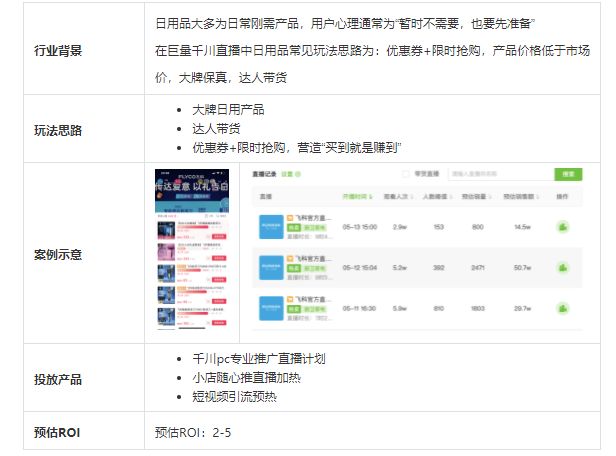Click the 05-13 15:00 start time cell
This screenshot has width=616, height=456.
point(359,227)
